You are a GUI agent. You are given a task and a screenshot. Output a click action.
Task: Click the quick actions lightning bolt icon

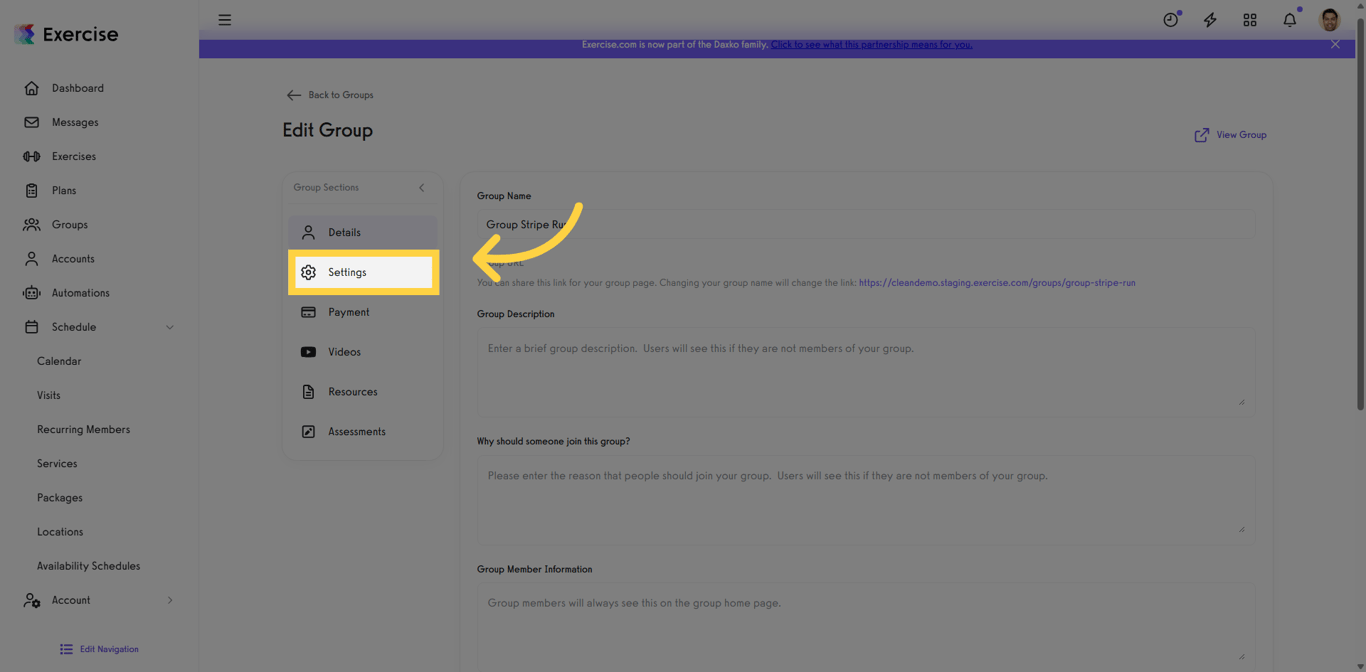point(1210,19)
